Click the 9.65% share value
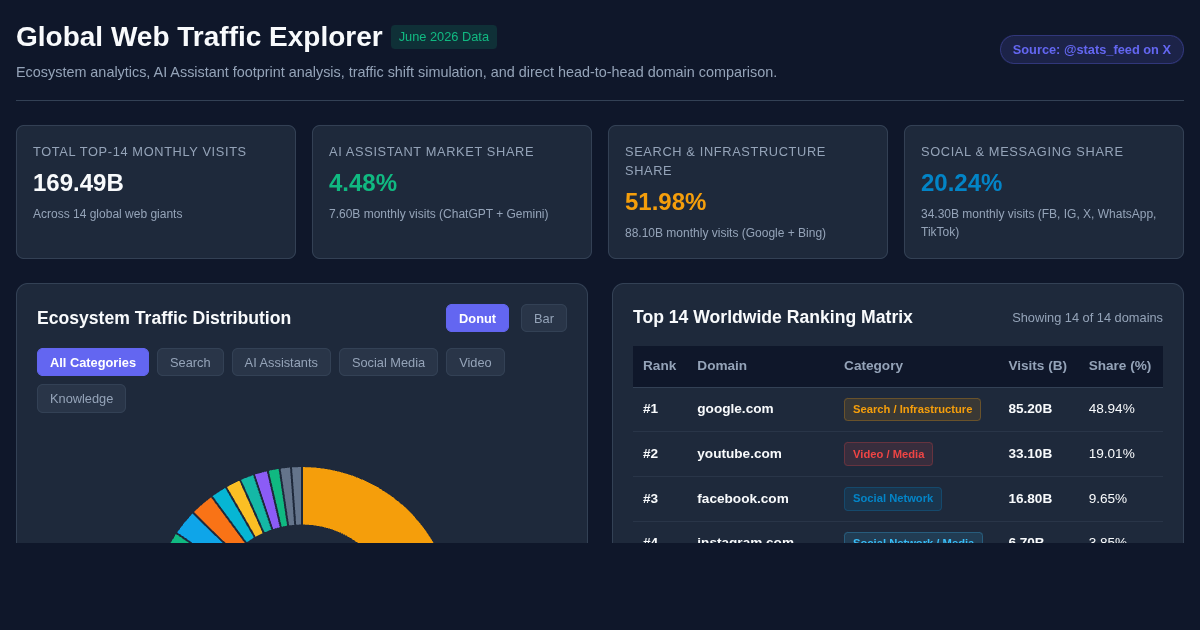 pyautogui.click(x=1108, y=499)
